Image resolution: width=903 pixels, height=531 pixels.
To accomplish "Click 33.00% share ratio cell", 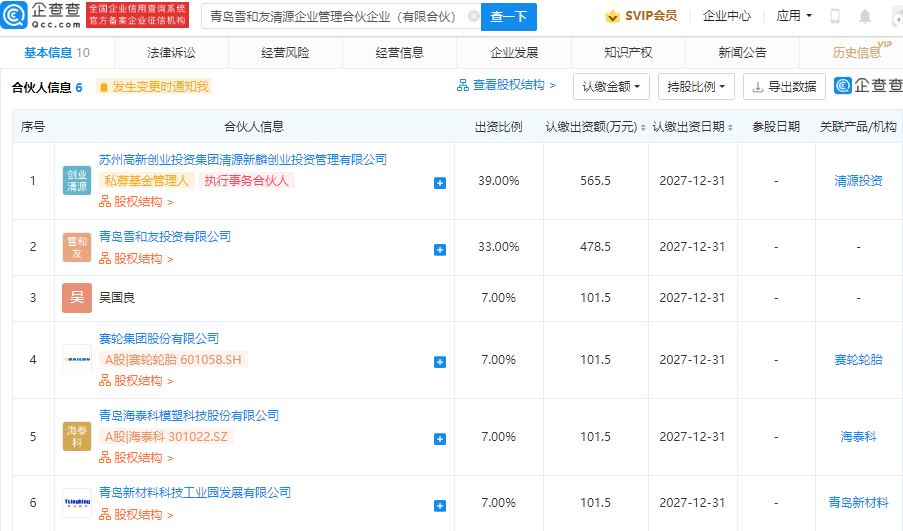I will [x=499, y=247].
